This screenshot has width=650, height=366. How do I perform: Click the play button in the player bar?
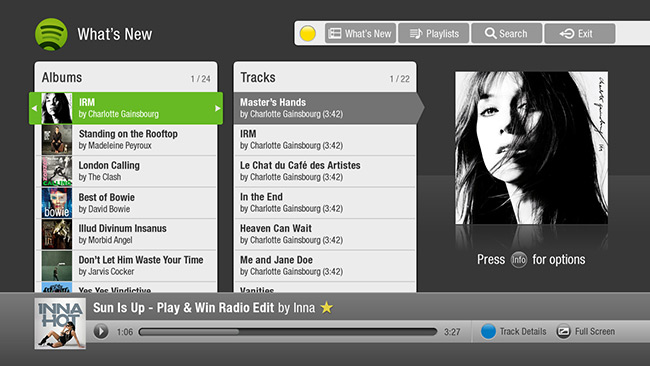point(101,331)
